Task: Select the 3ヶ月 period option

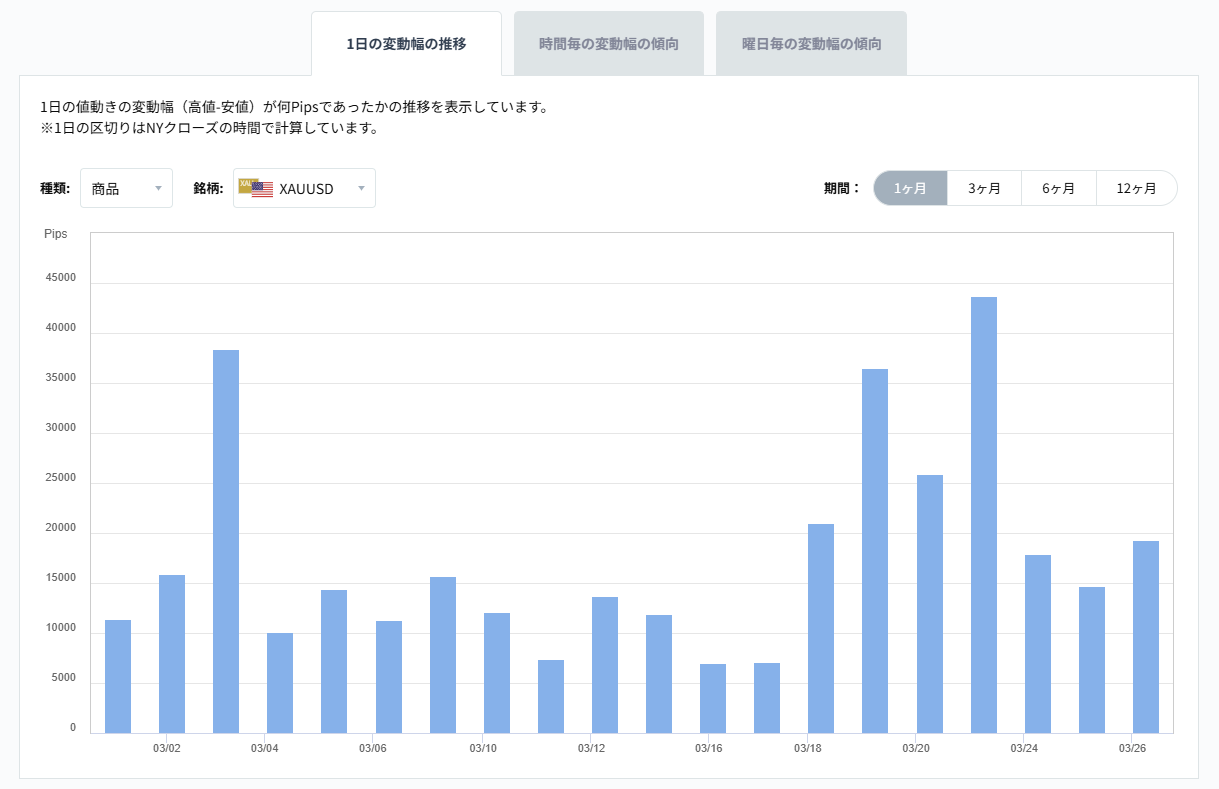Action: [x=983, y=187]
